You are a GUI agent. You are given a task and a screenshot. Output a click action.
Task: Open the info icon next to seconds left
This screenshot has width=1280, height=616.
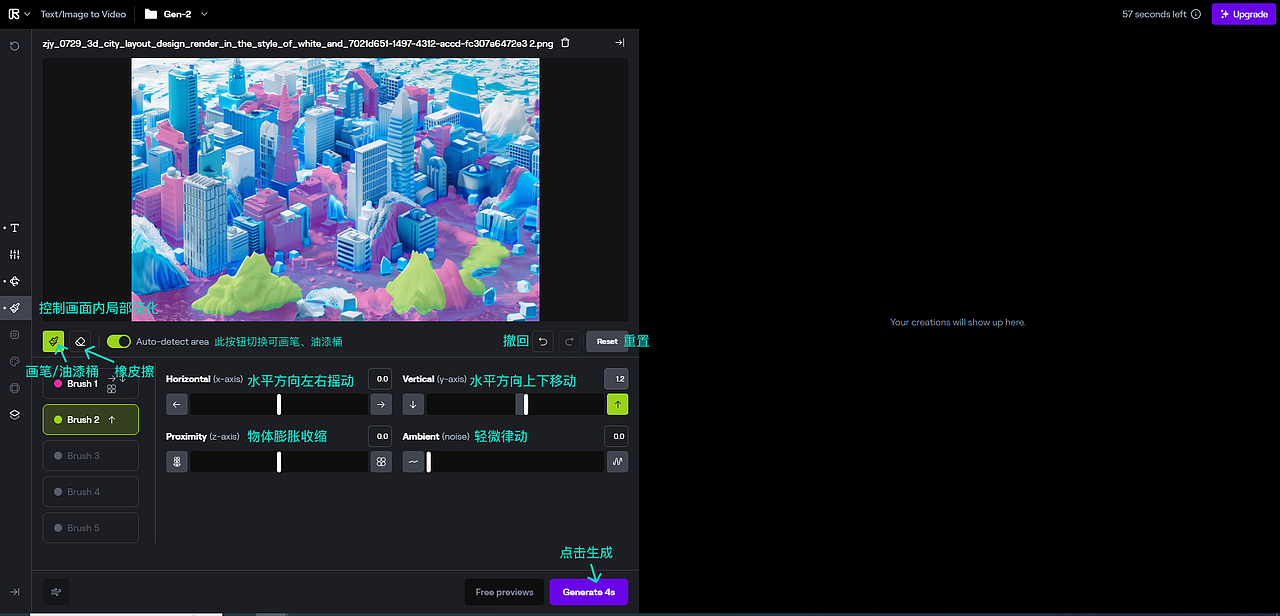pyautogui.click(x=1196, y=14)
